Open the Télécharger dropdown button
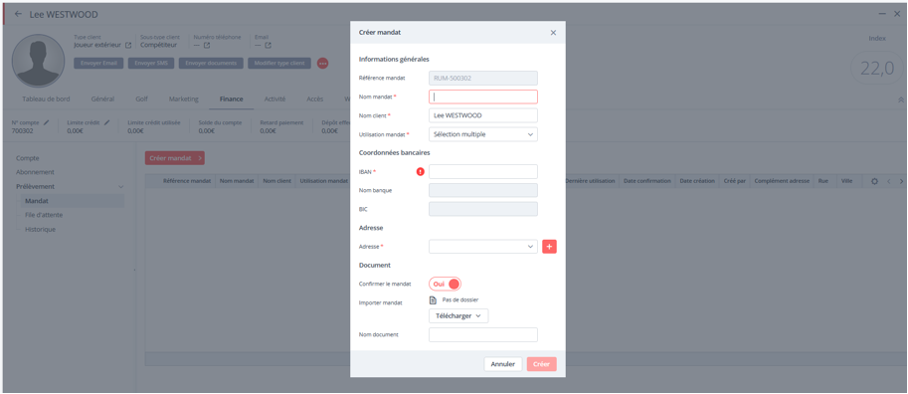The image size is (908, 394). tap(459, 316)
